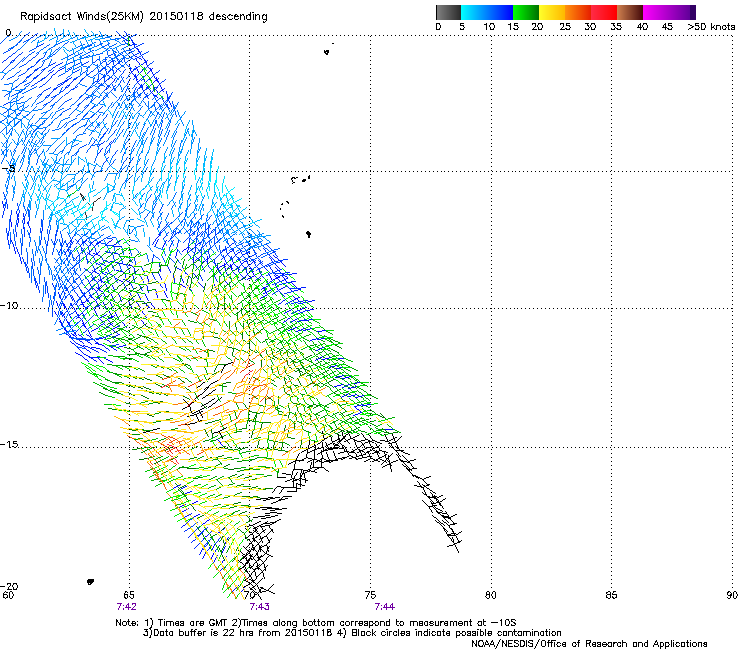Click the red 30-35 knots legend segment
The height and width of the screenshot is (650, 740).
[604, 12]
